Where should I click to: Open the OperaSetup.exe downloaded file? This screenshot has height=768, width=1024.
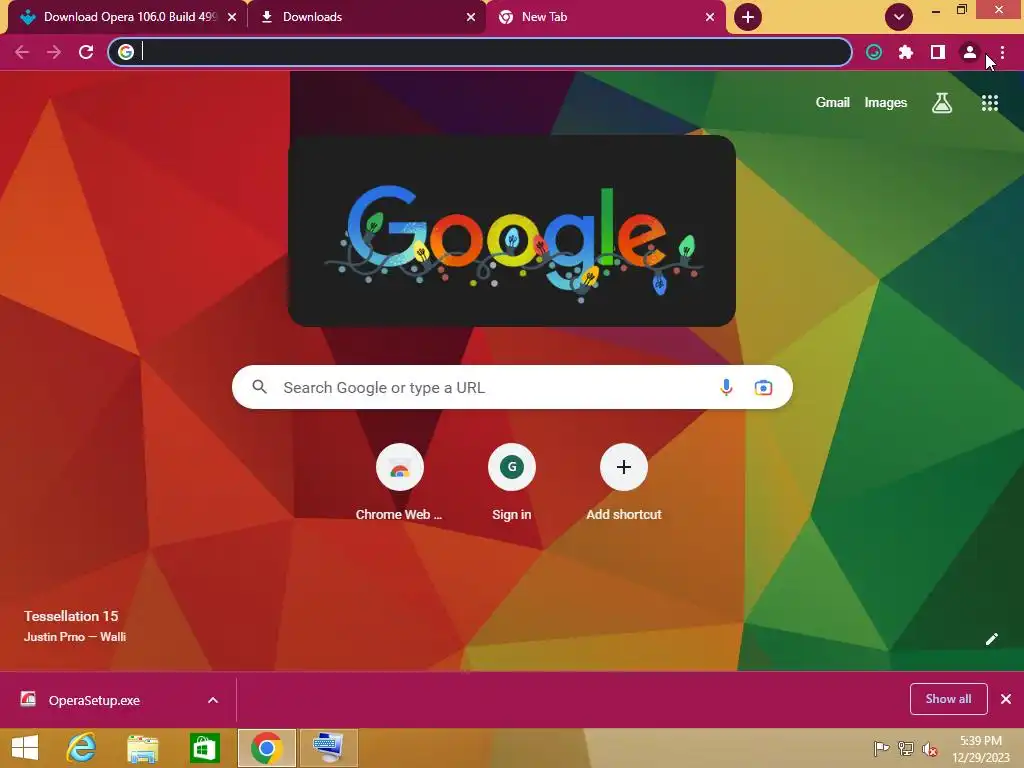(94, 700)
